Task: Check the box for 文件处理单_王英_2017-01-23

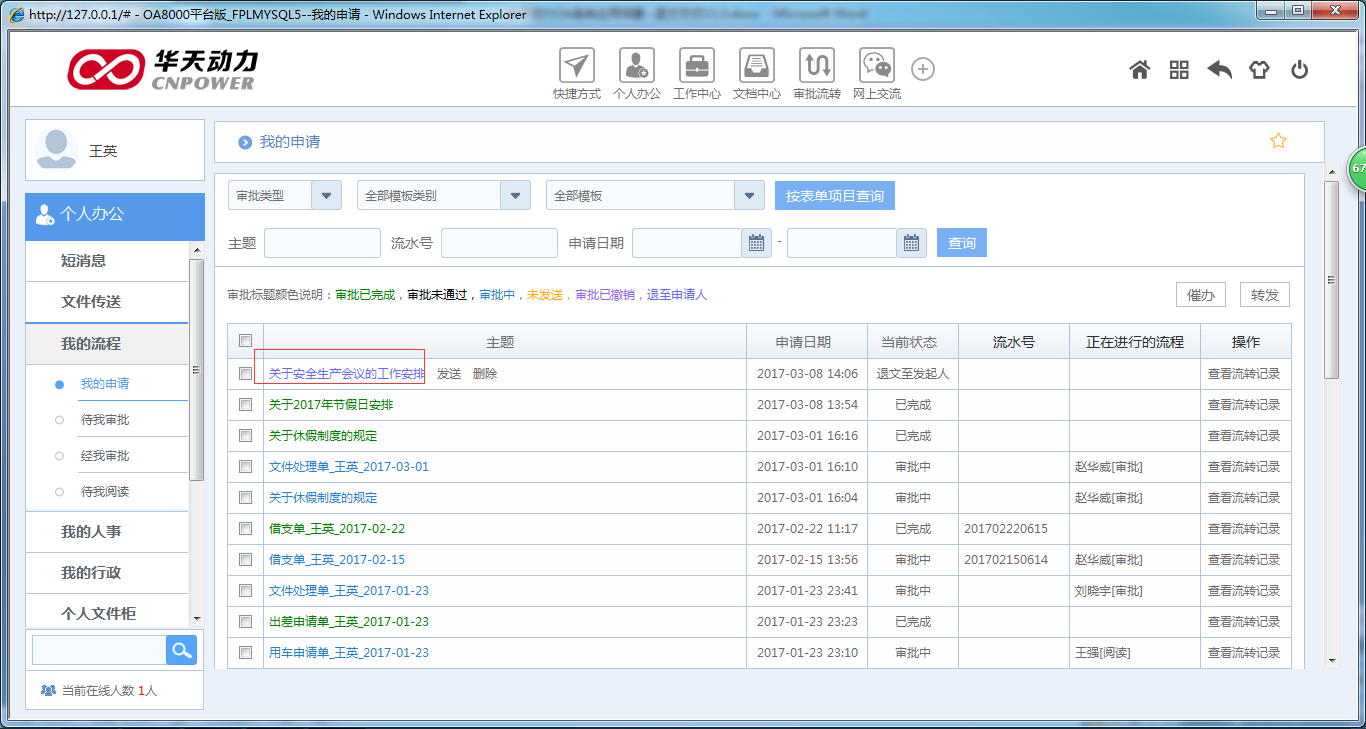Action: pyautogui.click(x=246, y=591)
